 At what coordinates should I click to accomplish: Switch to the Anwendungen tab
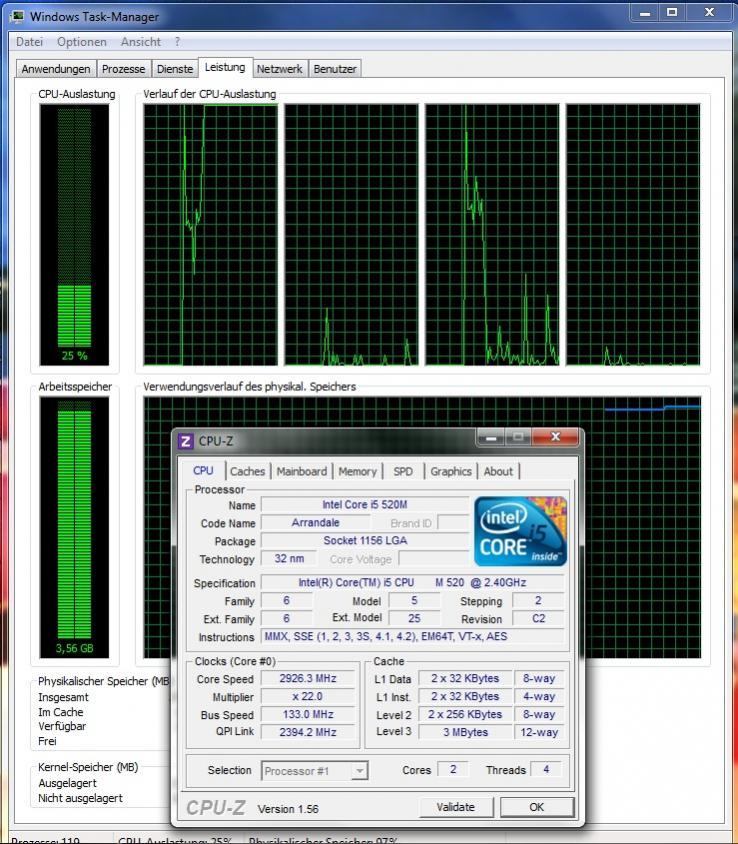pos(56,69)
